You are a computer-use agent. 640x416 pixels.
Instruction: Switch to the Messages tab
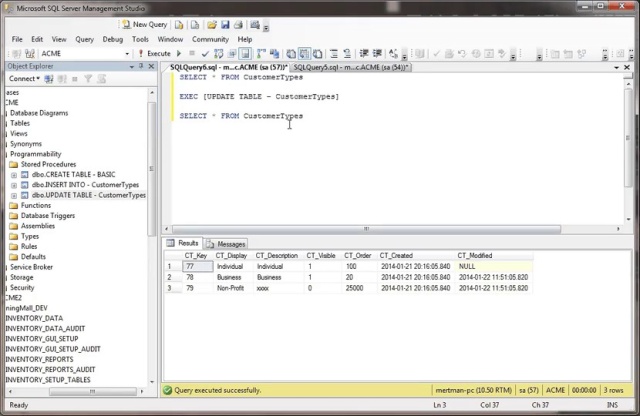226,243
